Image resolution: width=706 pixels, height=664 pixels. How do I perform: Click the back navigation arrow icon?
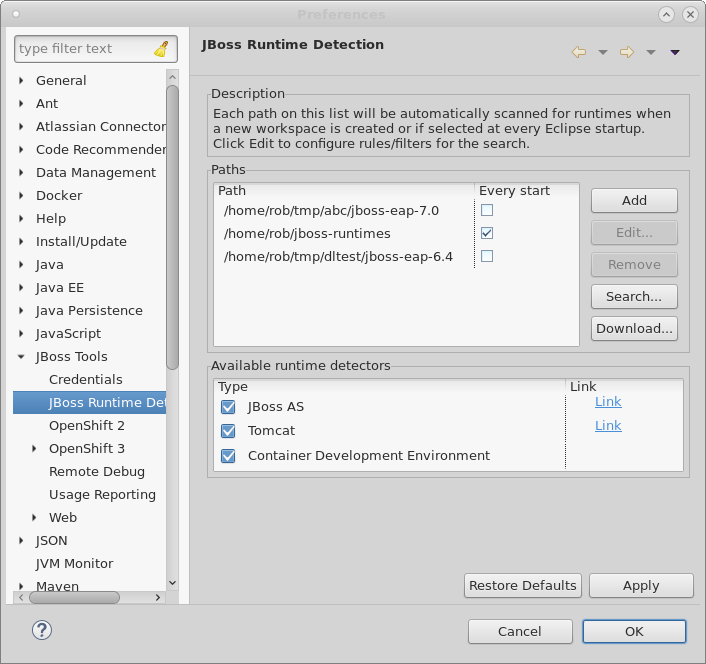pyautogui.click(x=578, y=52)
